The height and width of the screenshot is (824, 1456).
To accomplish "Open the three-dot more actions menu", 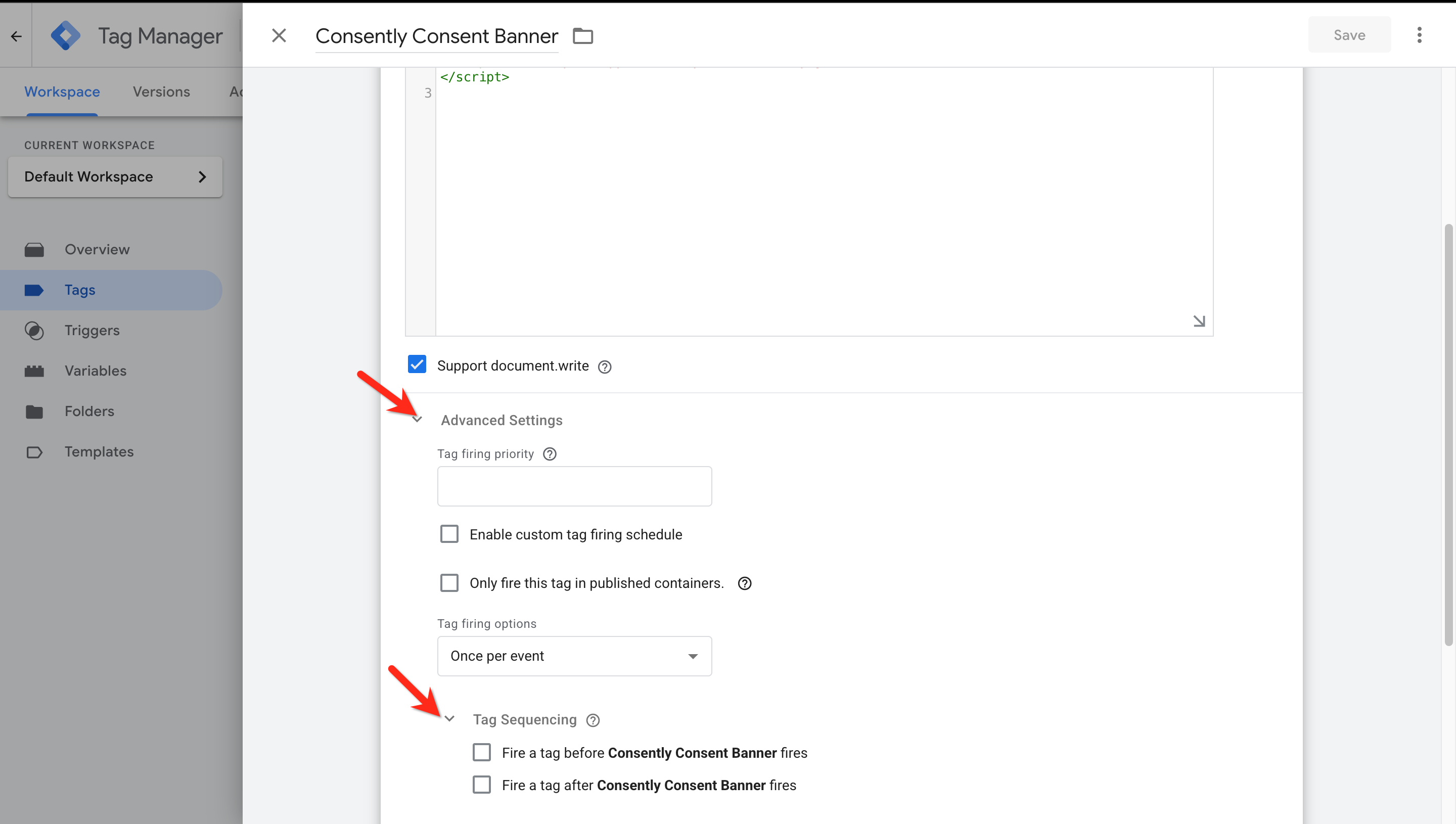I will click(x=1419, y=35).
